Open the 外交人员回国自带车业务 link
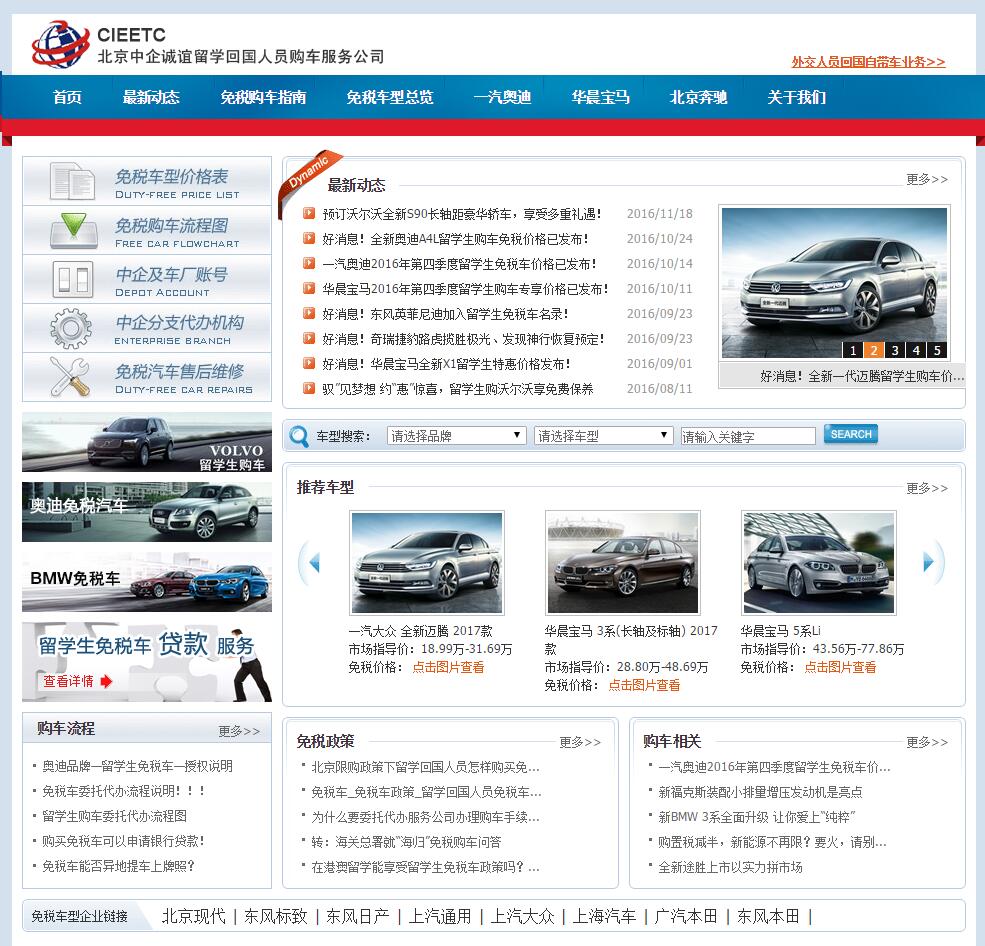Screen dimensions: 985x946 [868, 62]
